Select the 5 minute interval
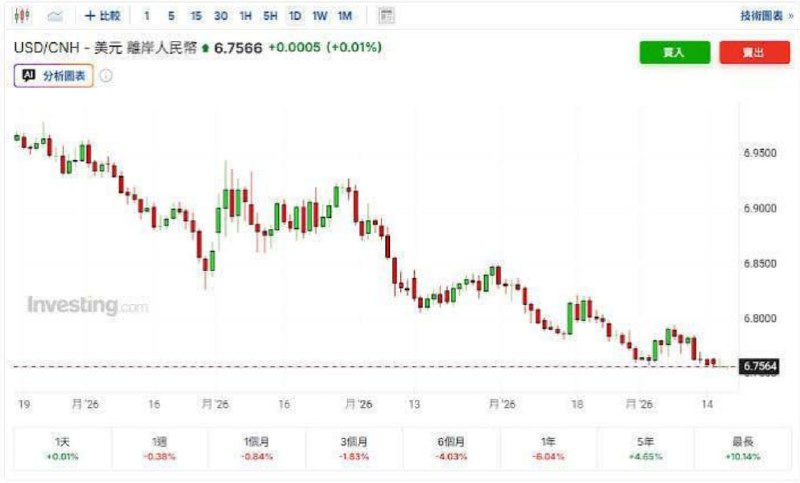The width and height of the screenshot is (800, 483). 171,16
